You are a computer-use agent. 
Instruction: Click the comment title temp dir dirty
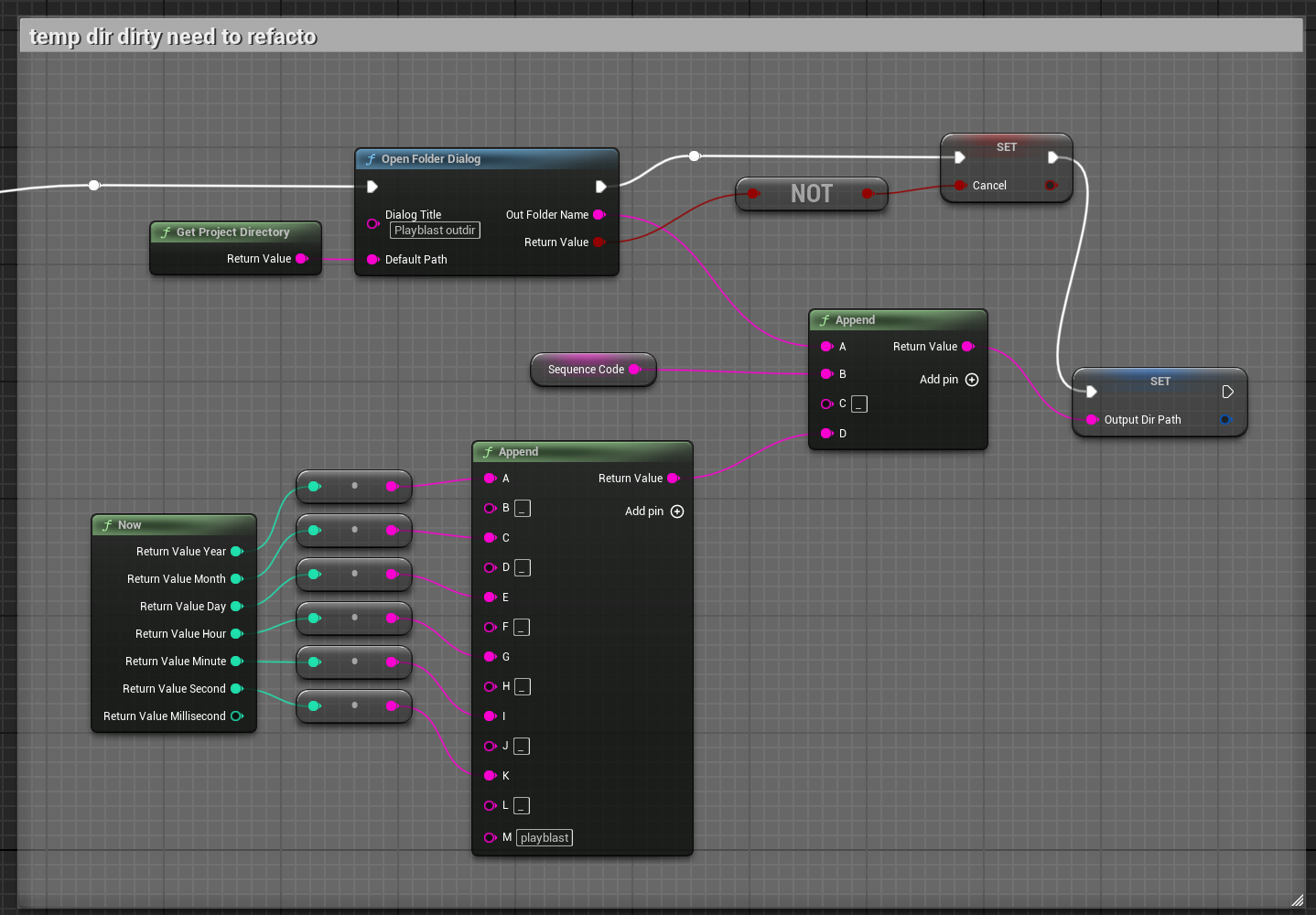tap(173, 37)
